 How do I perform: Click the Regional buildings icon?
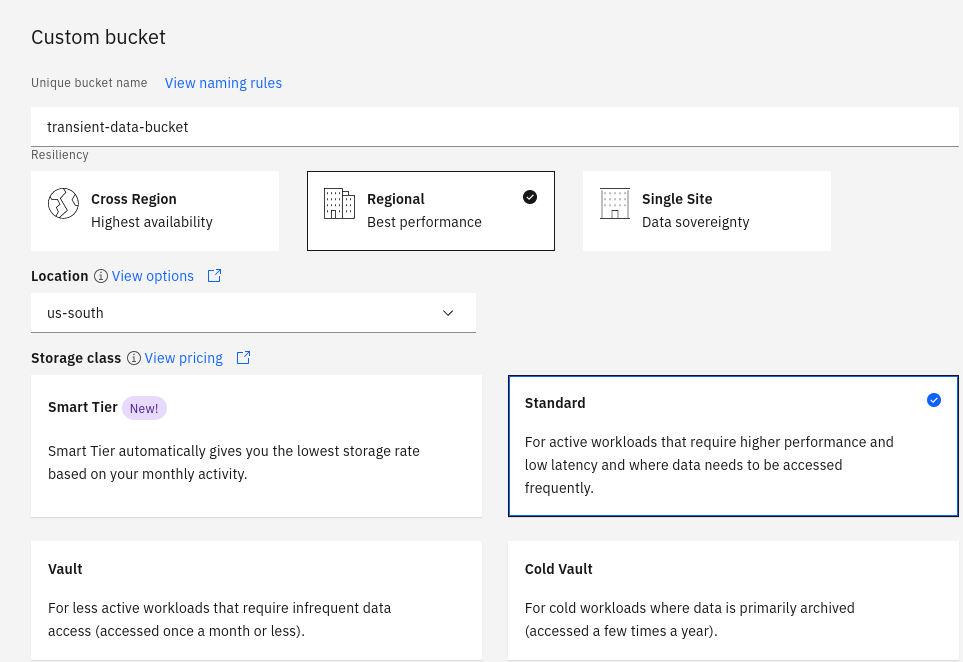click(339, 204)
